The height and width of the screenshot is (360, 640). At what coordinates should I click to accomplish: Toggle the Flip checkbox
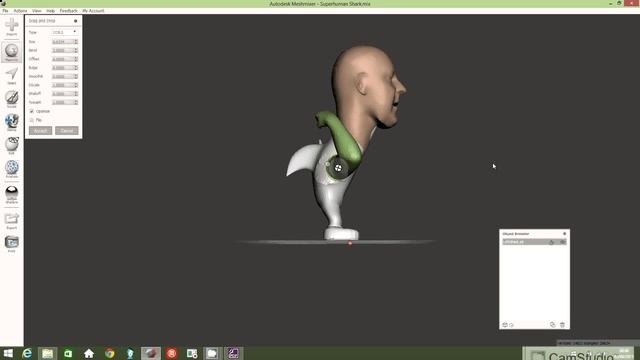(32, 120)
